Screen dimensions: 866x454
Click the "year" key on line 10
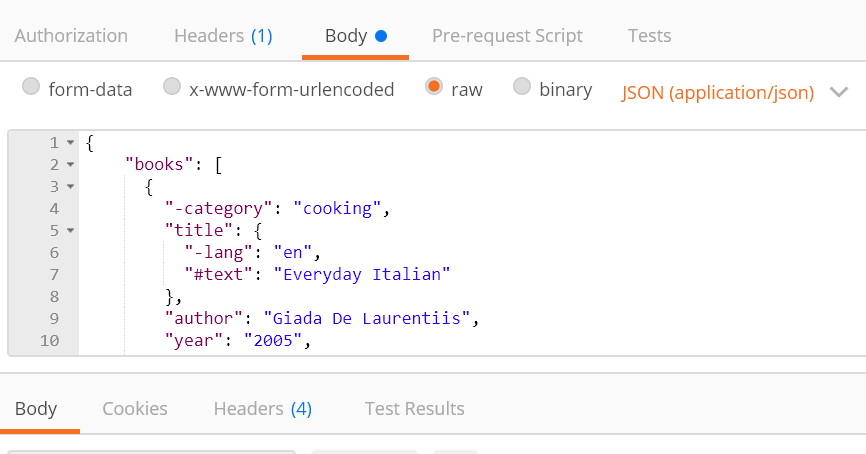click(194, 341)
